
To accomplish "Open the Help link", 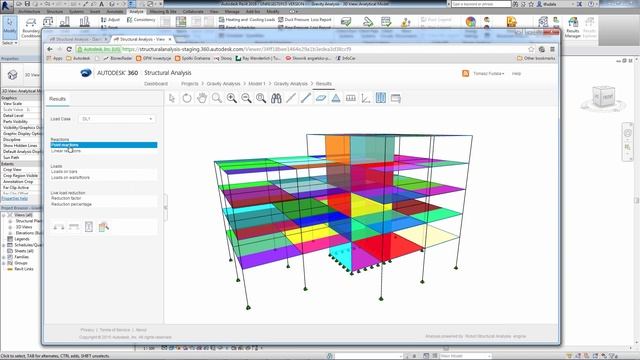I will [x=516, y=74].
